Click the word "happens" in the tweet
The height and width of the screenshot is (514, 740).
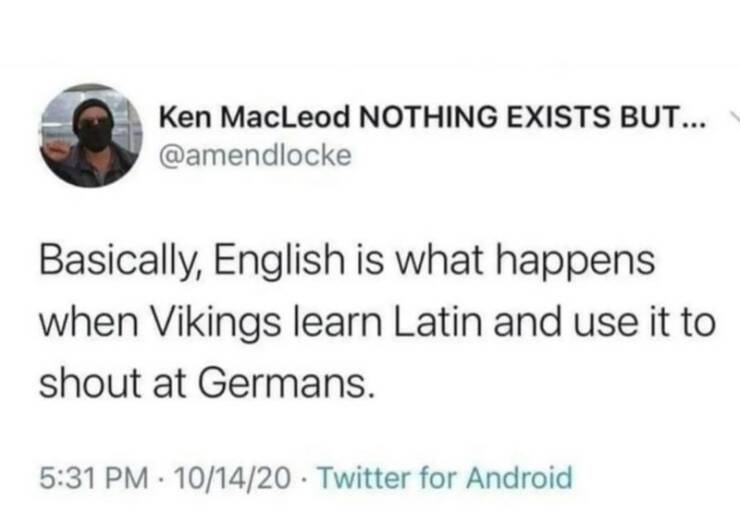pyautogui.click(x=574, y=265)
